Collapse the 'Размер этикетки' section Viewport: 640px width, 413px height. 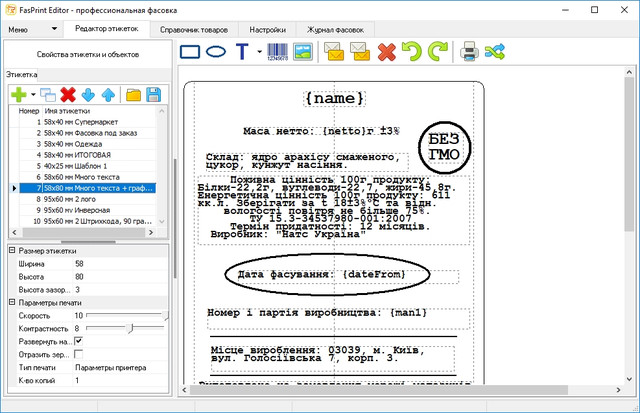tap(12, 249)
